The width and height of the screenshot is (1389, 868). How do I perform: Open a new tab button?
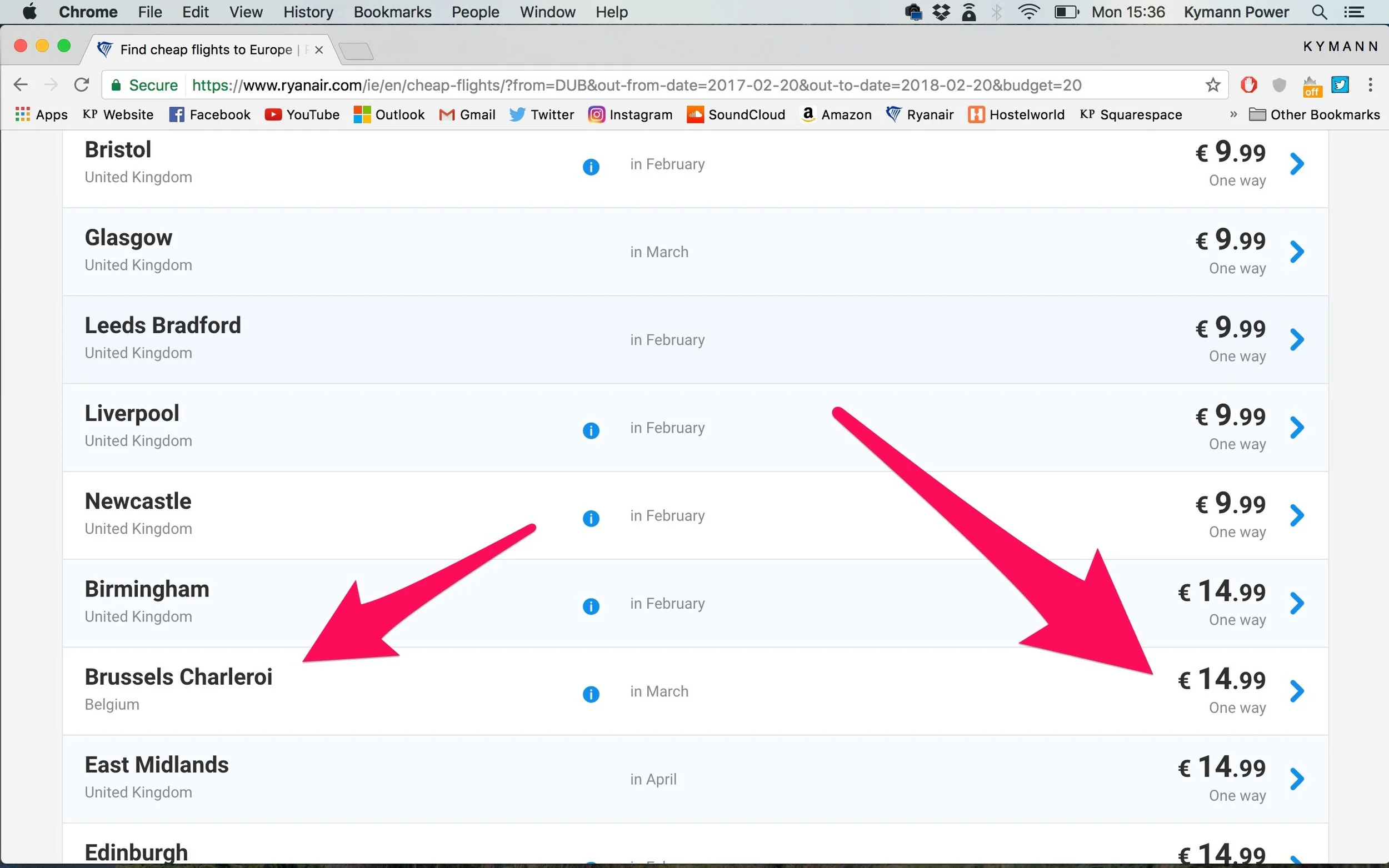point(356,51)
